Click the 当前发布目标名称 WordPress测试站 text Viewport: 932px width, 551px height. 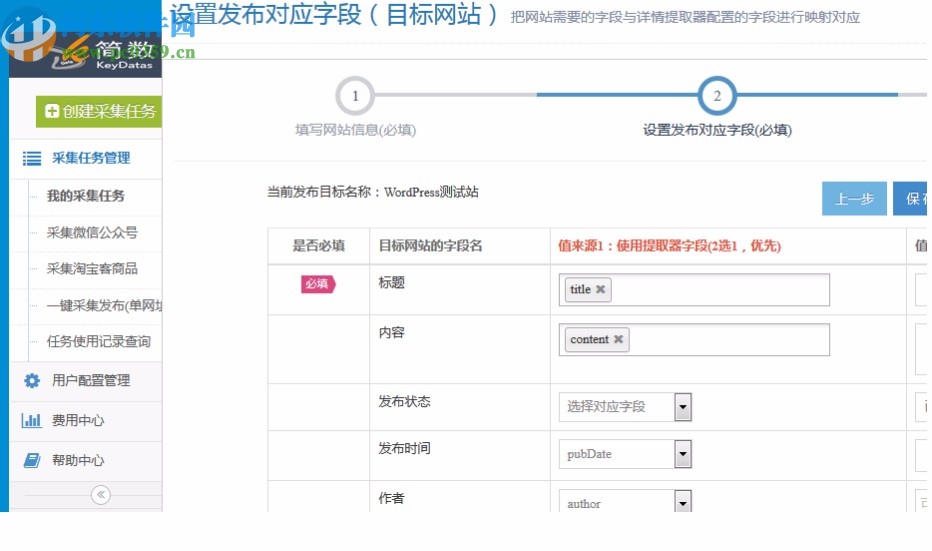coord(373,193)
